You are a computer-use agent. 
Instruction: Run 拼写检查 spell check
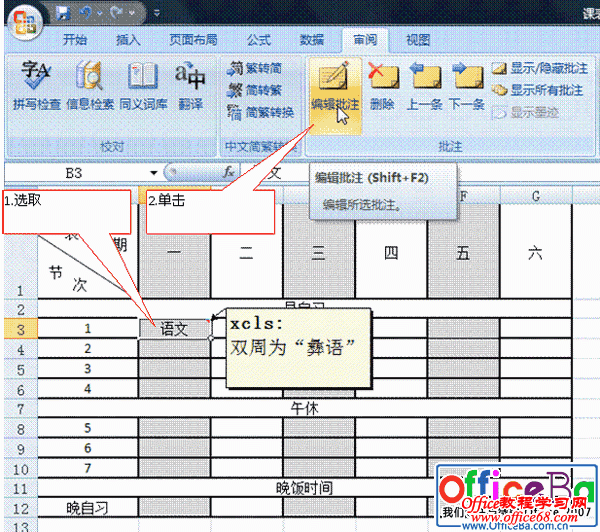coord(37,86)
